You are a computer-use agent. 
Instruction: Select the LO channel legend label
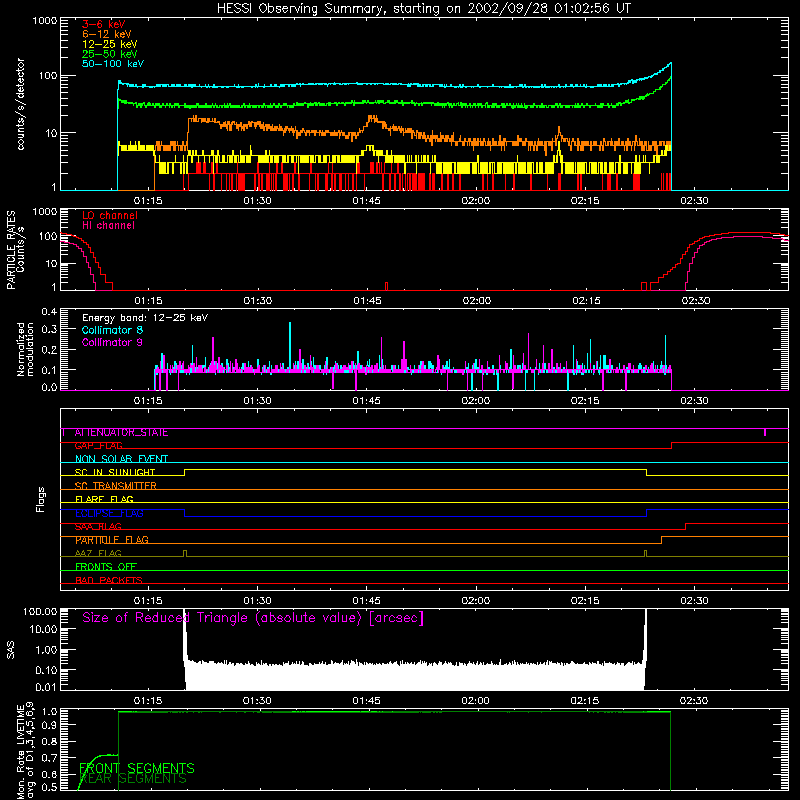pyautogui.click(x=110, y=215)
